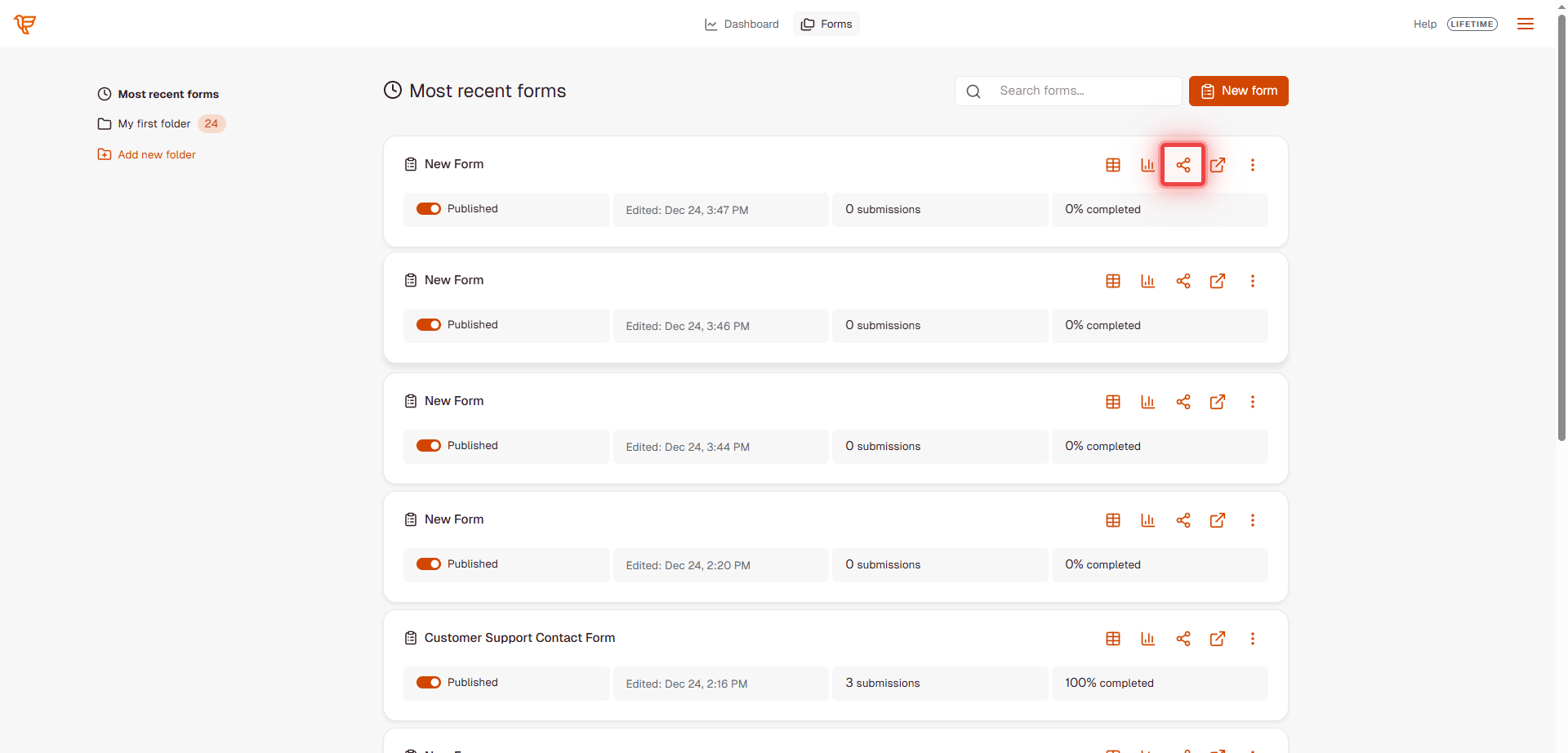Screen dimensions: 1568x753
Task: Disable publishing for the second New Form
Action: coord(428,324)
